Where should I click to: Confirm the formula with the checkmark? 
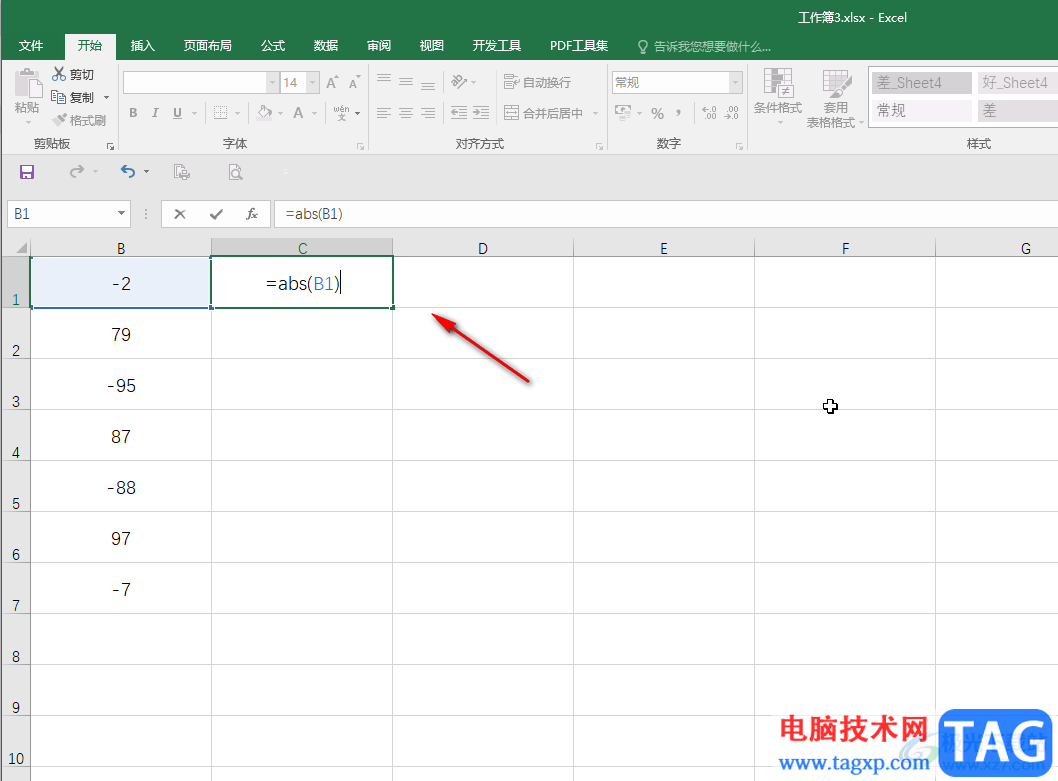[216, 214]
